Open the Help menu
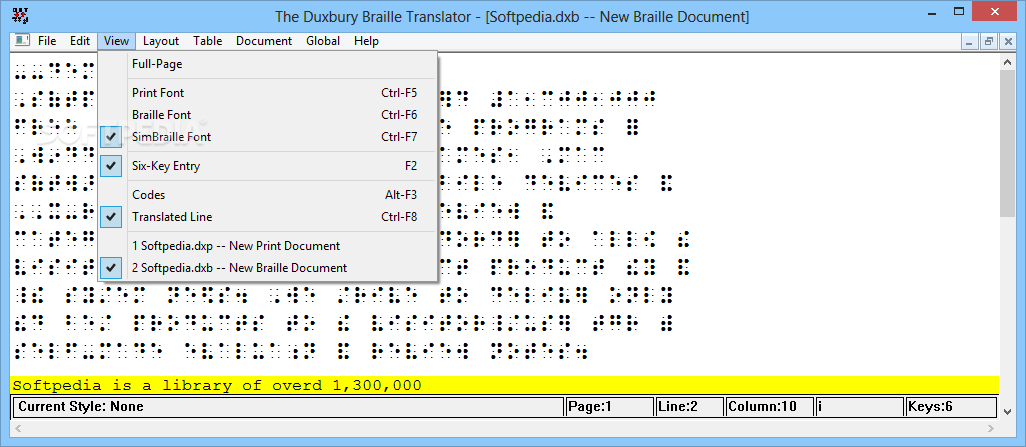The image size is (1026, 447). click(366, 41)
